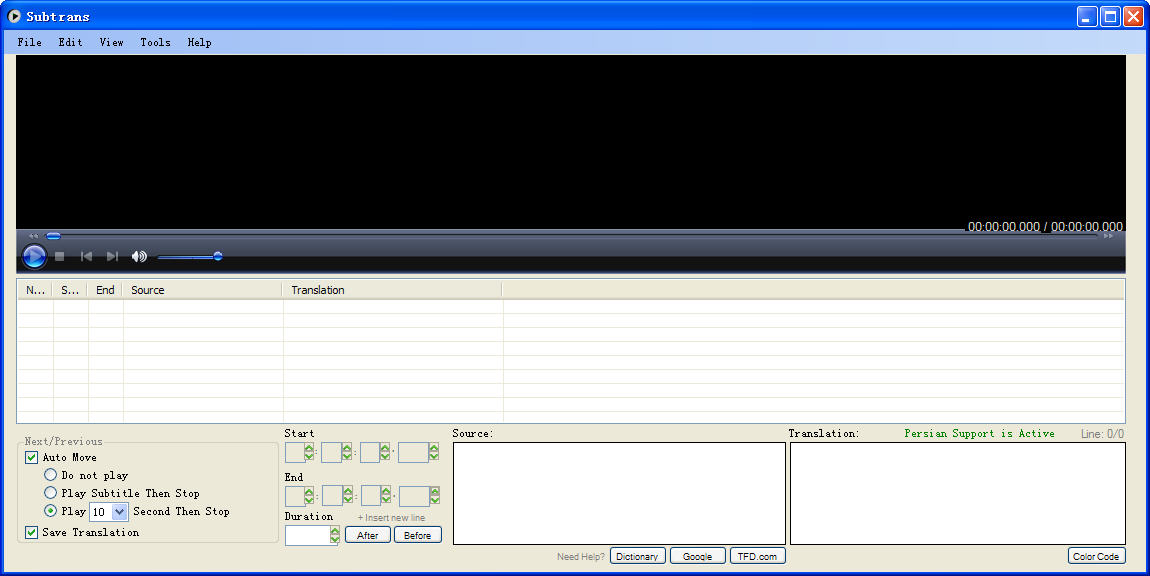Toggle the Auto Move checkbox
Image resolution: width=1150 pixels, height=576 pixels.
pos(32,457)
